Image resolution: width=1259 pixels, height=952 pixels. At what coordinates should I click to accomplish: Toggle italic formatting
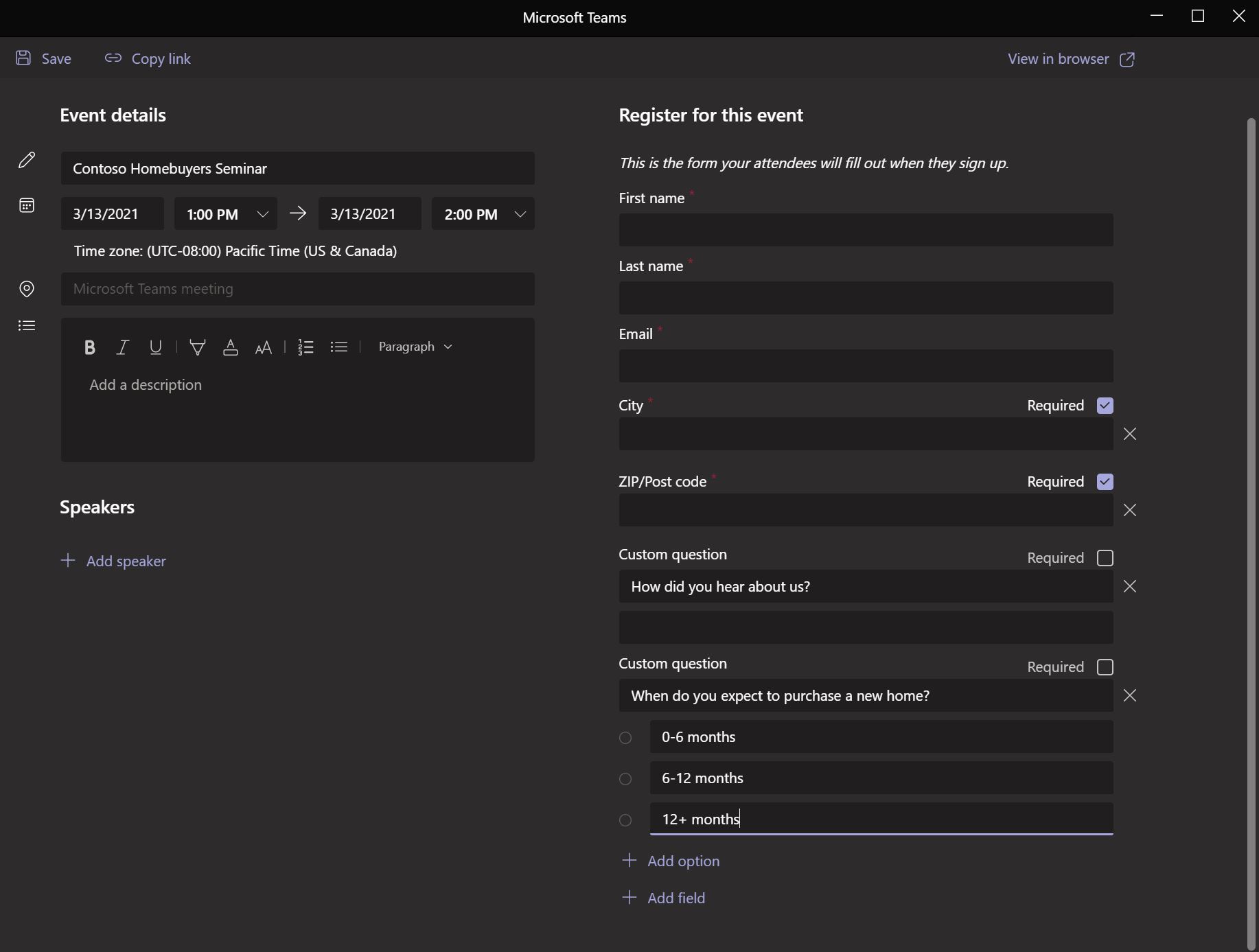(x=123, y=347)
